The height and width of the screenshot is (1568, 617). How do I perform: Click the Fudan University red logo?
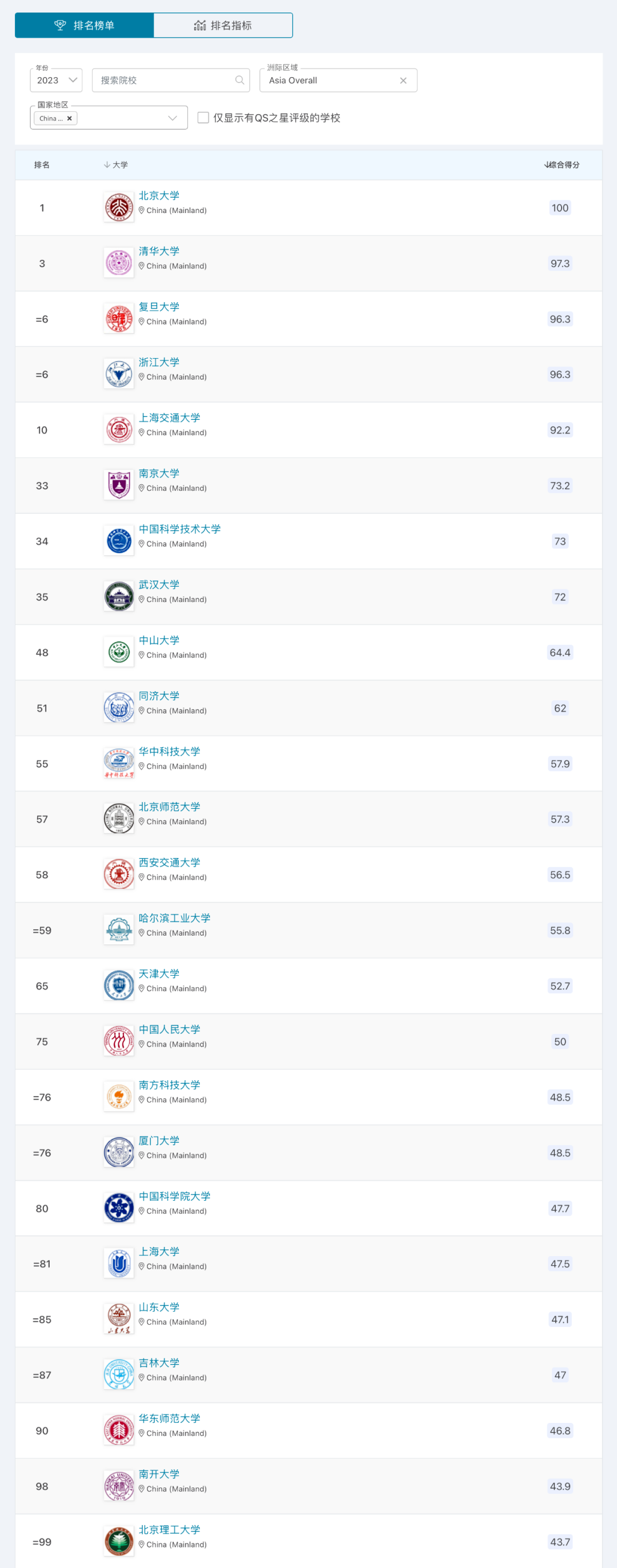point(119,319)
